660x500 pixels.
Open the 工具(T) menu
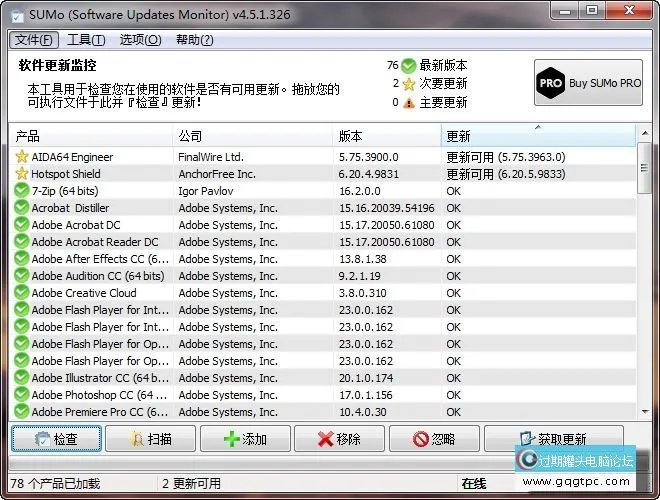coord(86,40)
